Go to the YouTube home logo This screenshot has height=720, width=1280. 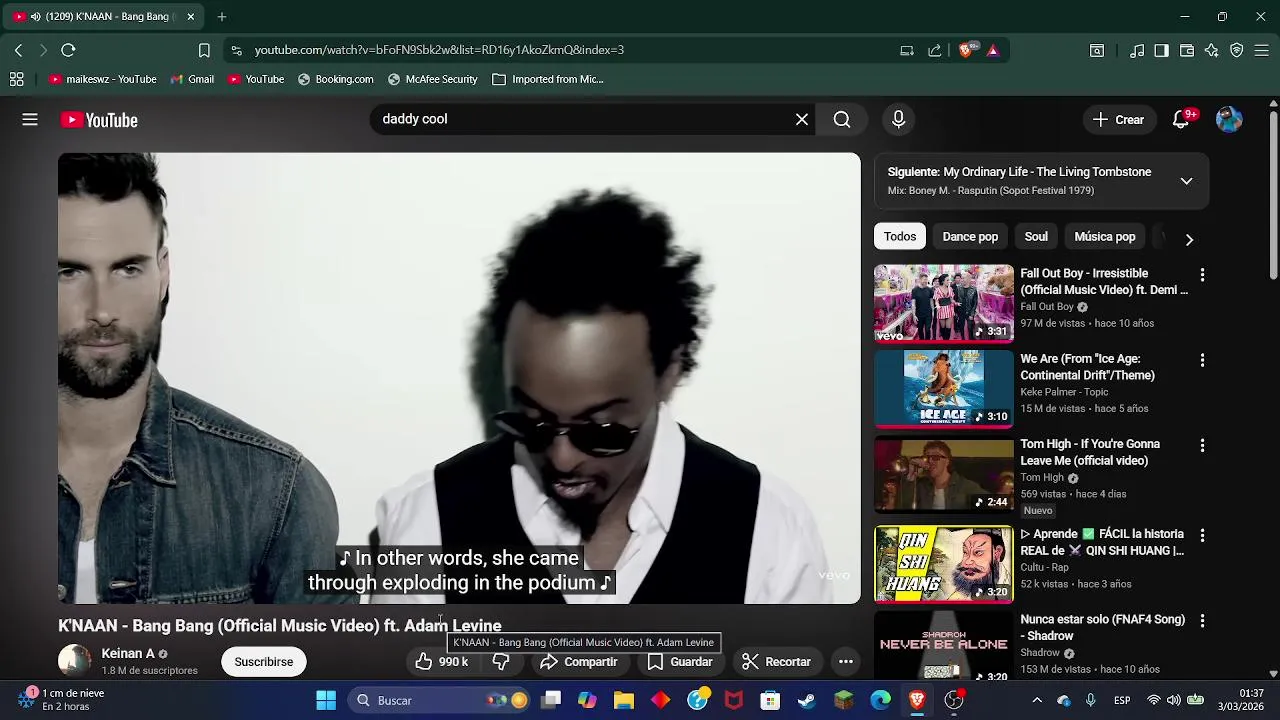coord(99,120)
